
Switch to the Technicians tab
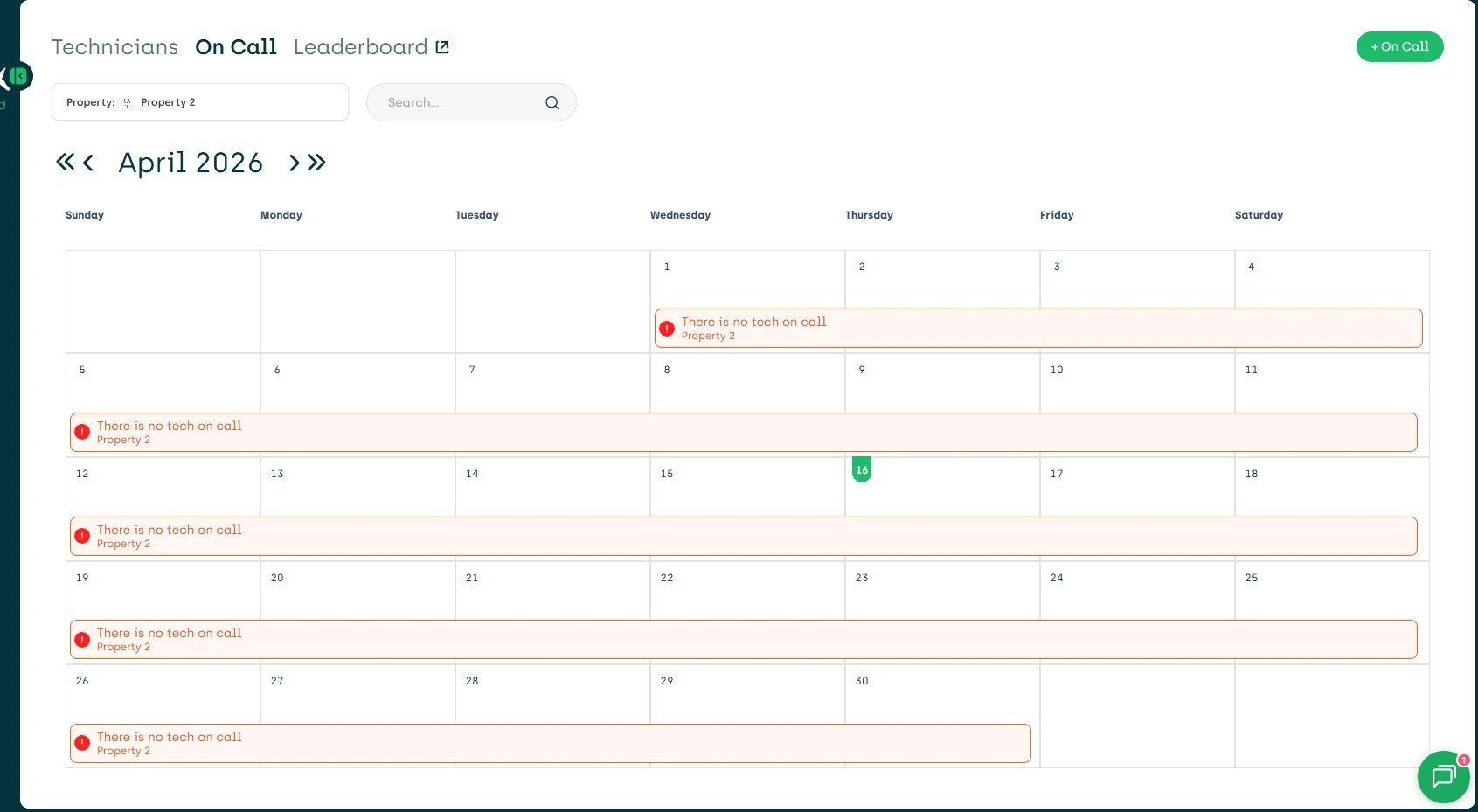pyautogui.click(x=115, y=47)
